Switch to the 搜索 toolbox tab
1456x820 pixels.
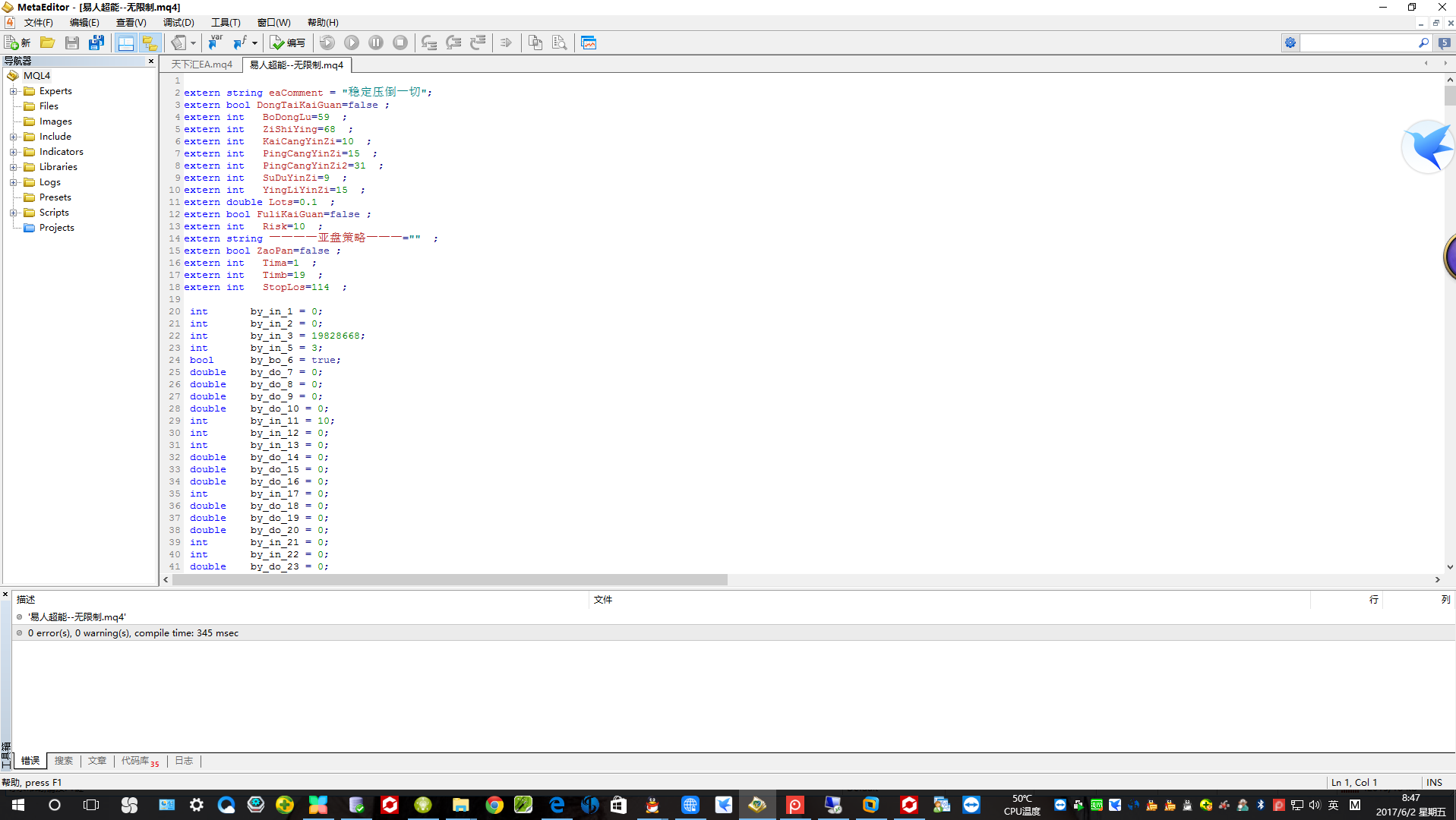coord(64,761)
